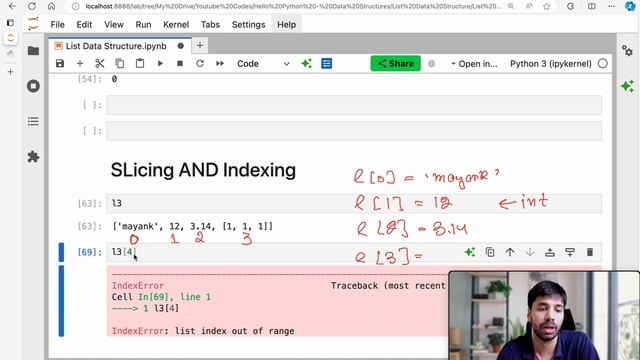The image size is (640, 360).
Task: Click the SLicing AND Indexing heading
Action: coord(203,170)
